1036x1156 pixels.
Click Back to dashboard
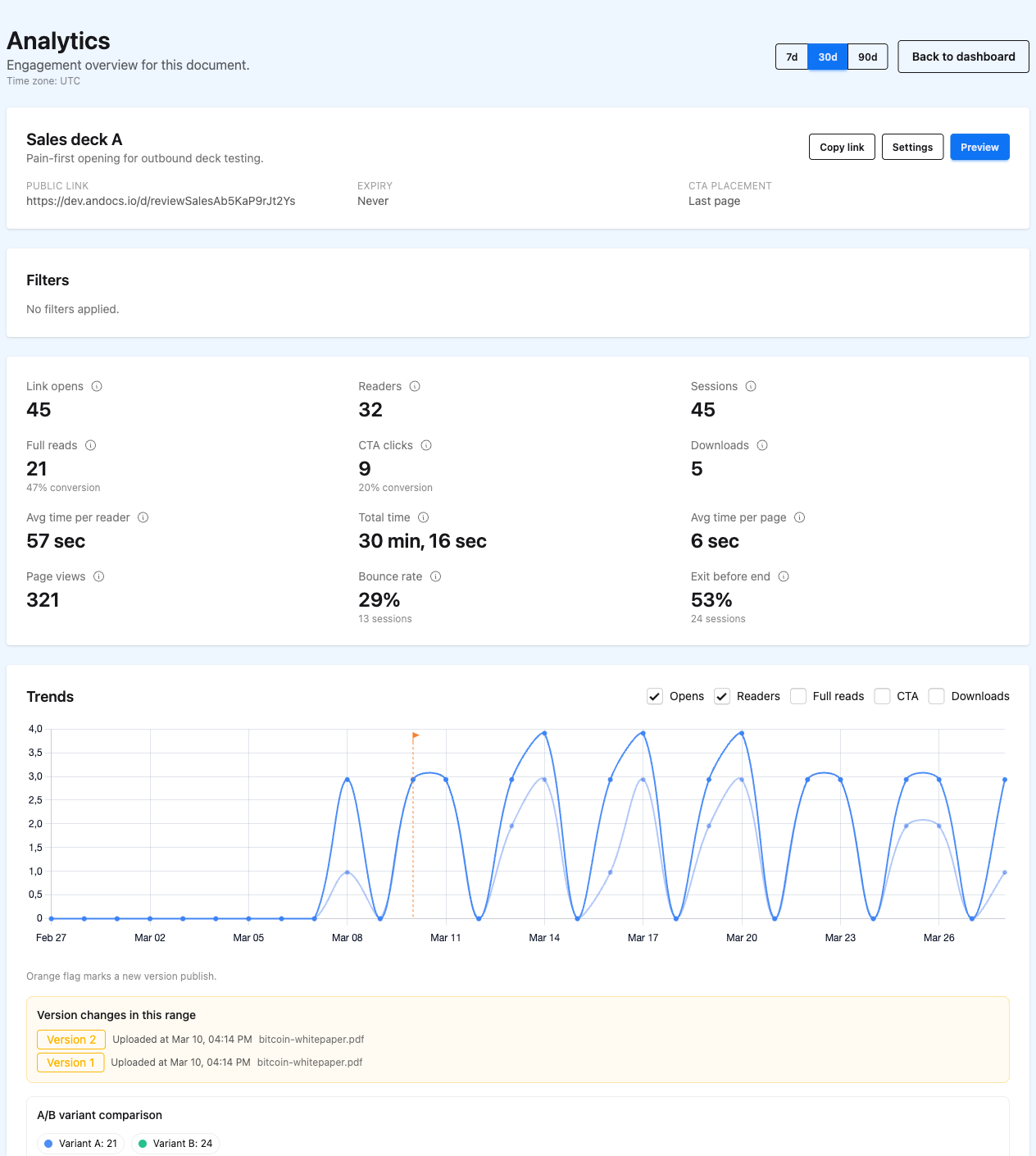pos(963,57)
